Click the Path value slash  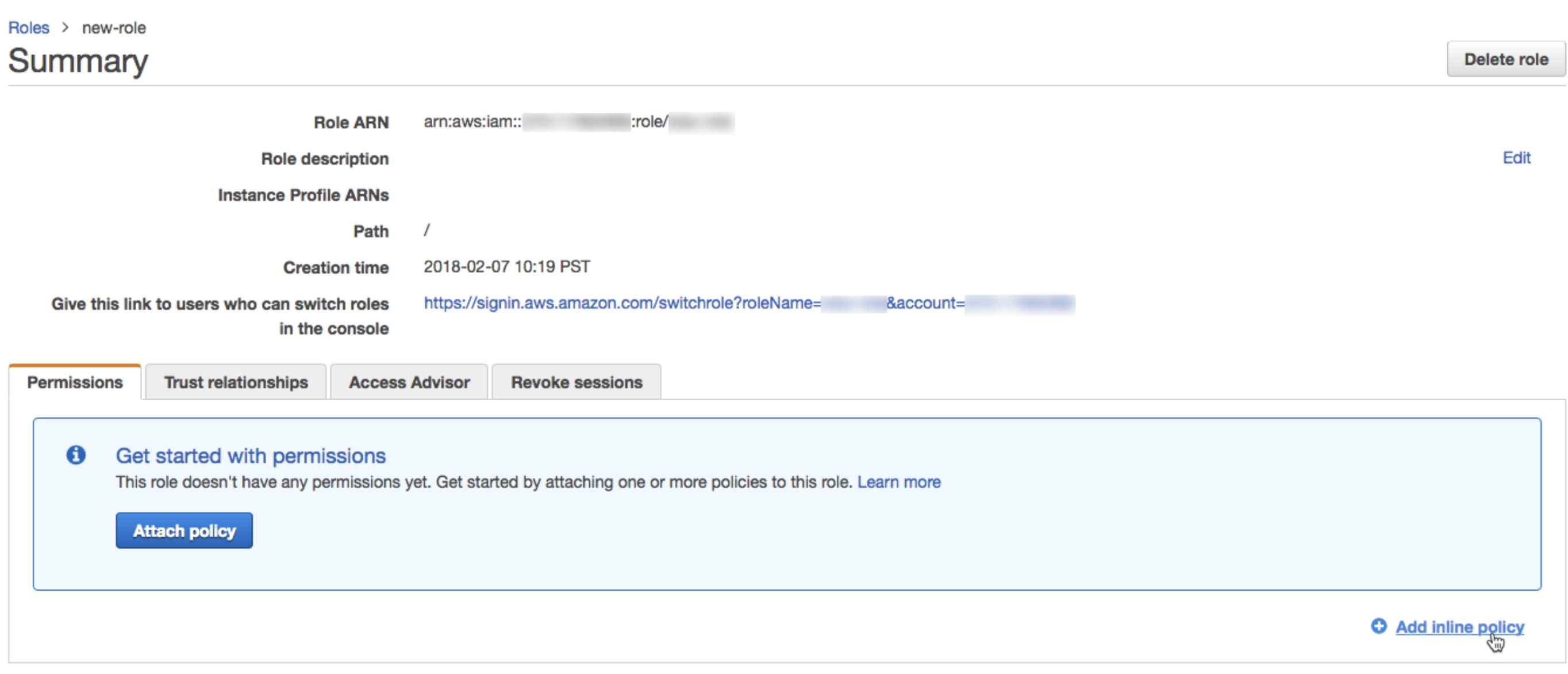(x=426, y=231)
